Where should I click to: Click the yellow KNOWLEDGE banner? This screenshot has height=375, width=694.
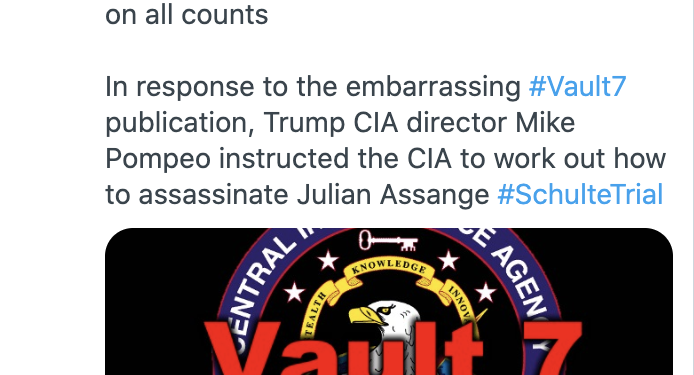click(389, 267)
